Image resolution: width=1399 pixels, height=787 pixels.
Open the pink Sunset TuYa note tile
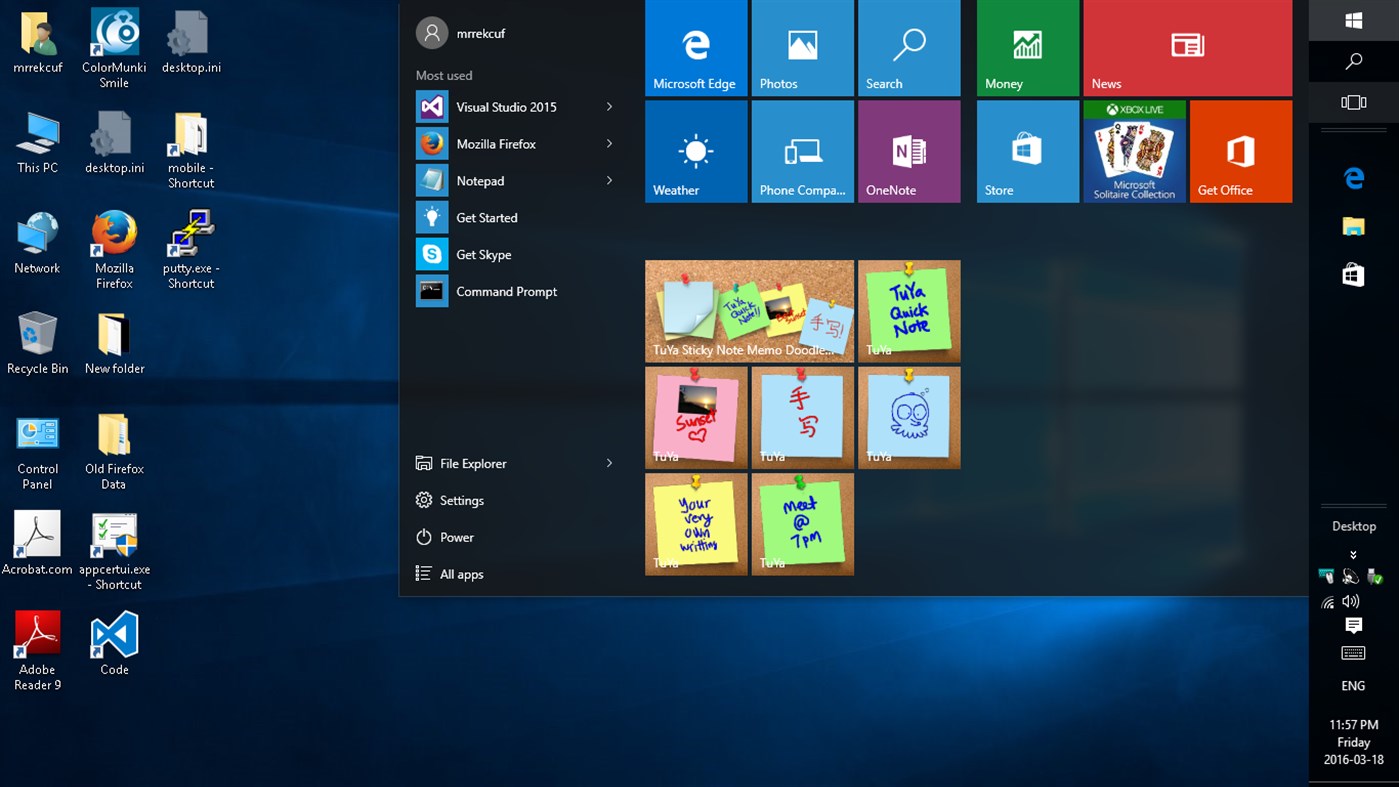click(696, 418)
